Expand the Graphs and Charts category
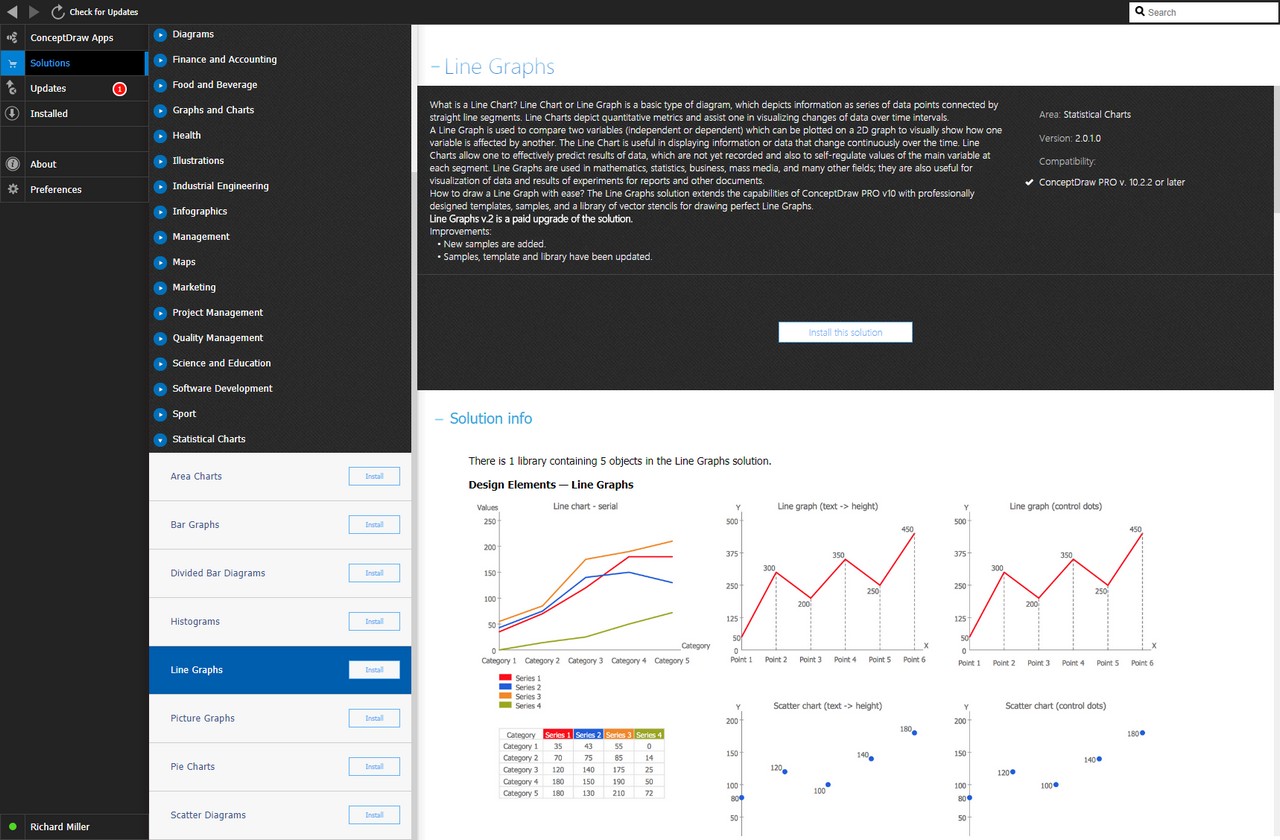The image size is (1280, 840). click(160, 110)
